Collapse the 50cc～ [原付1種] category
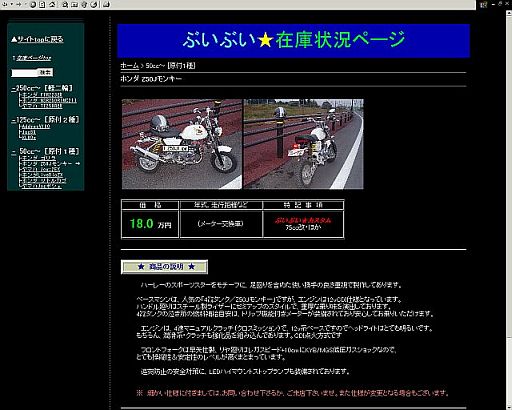This screenshot has width=512, height=410. [13, 152]
